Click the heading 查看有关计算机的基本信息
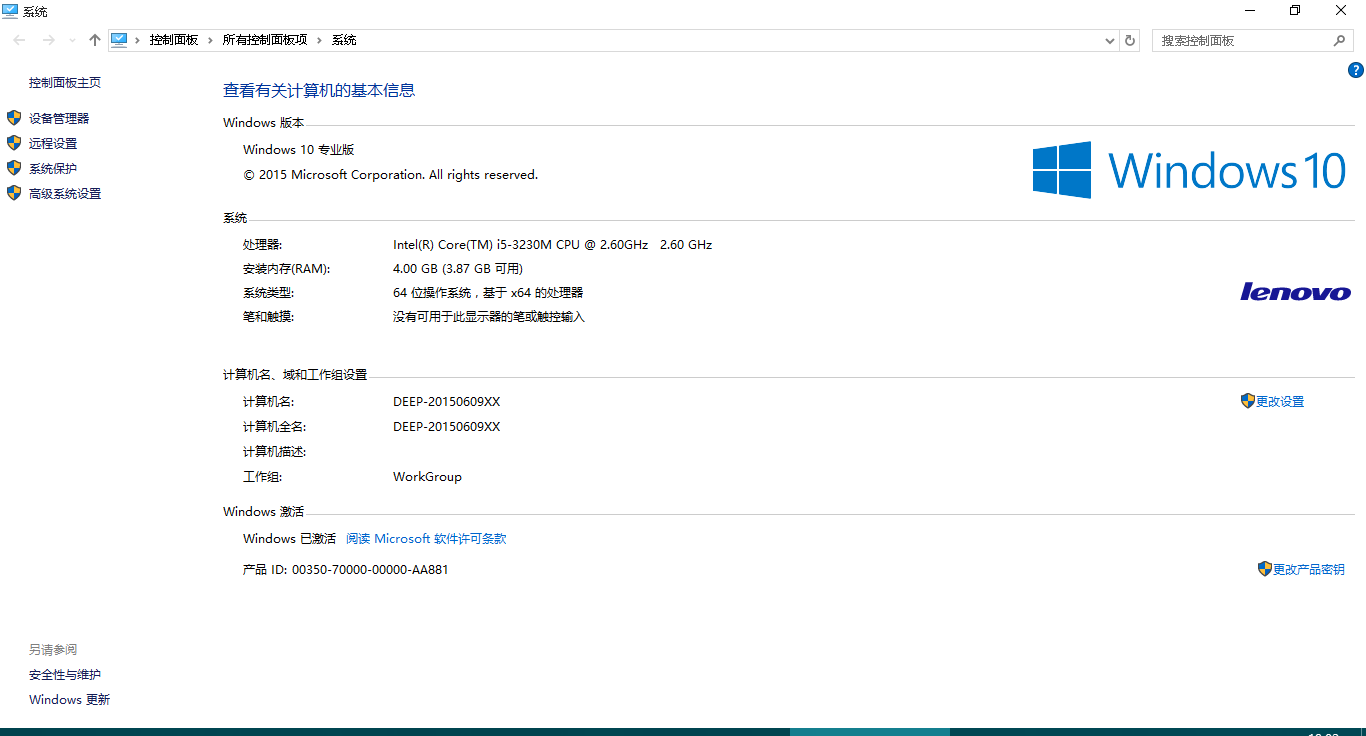 319,90
